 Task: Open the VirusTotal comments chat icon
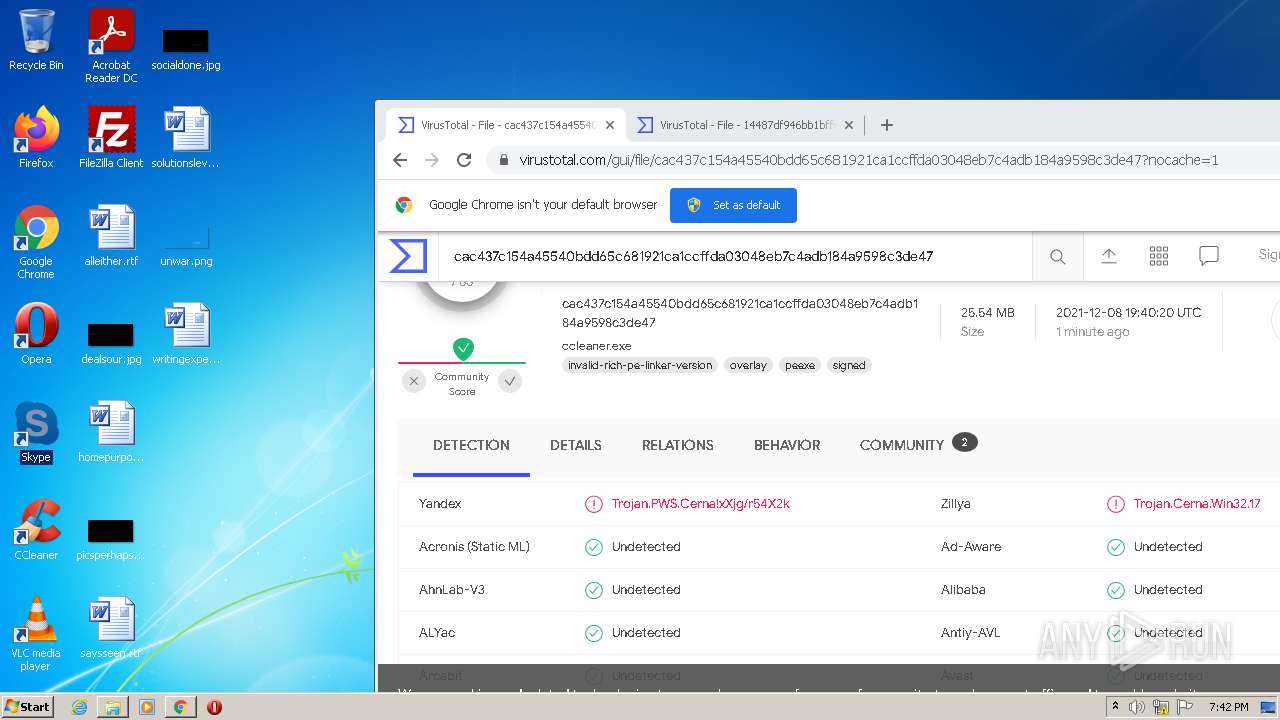1209,257
